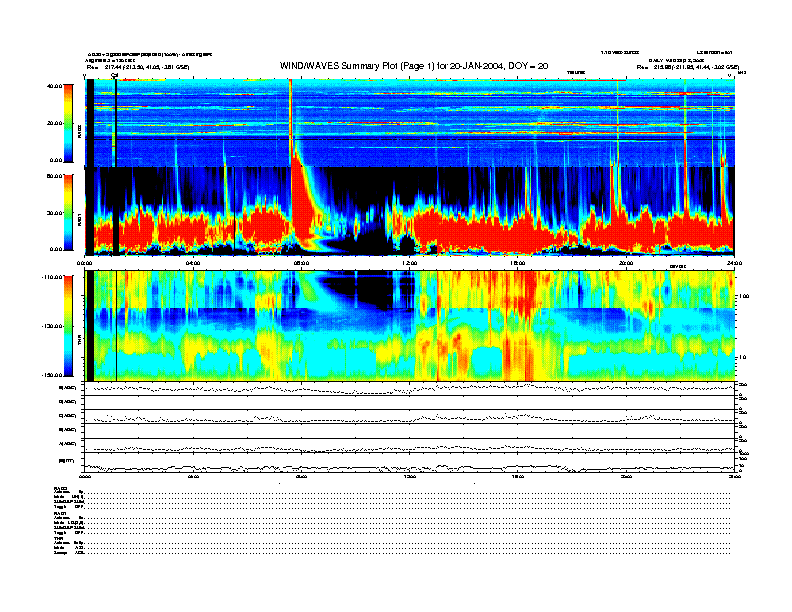Click the bottom line plot trace panel
Screen dimensions: 792x612
pyautogui.click(x=410, y=464)
